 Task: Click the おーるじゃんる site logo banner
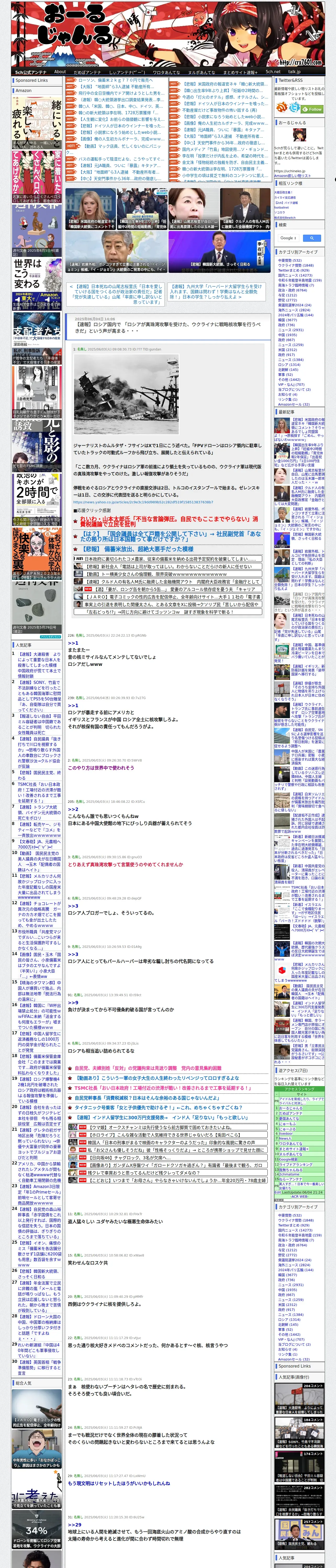click(168, 33)
